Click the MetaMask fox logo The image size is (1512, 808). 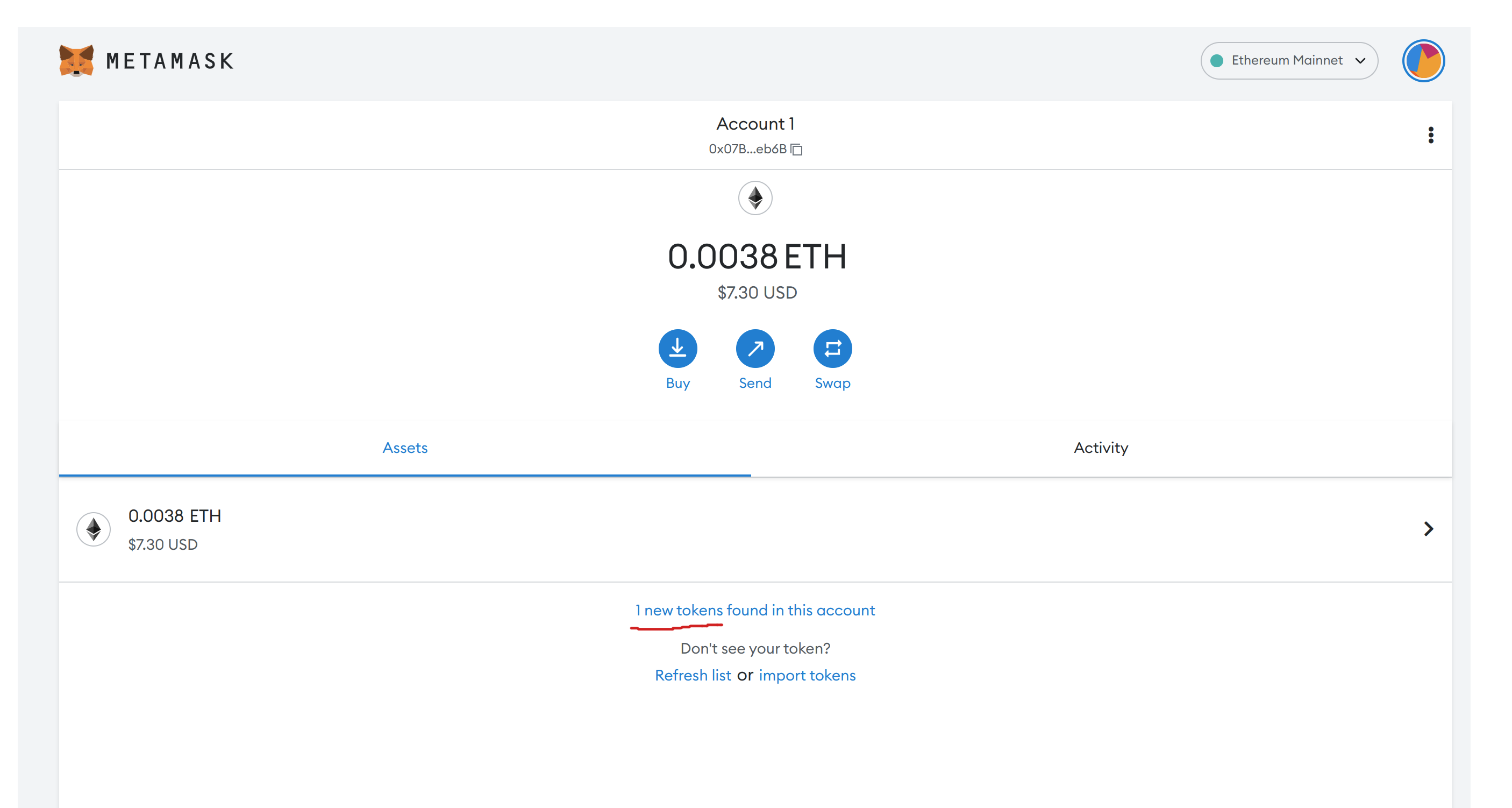[76, 60]
